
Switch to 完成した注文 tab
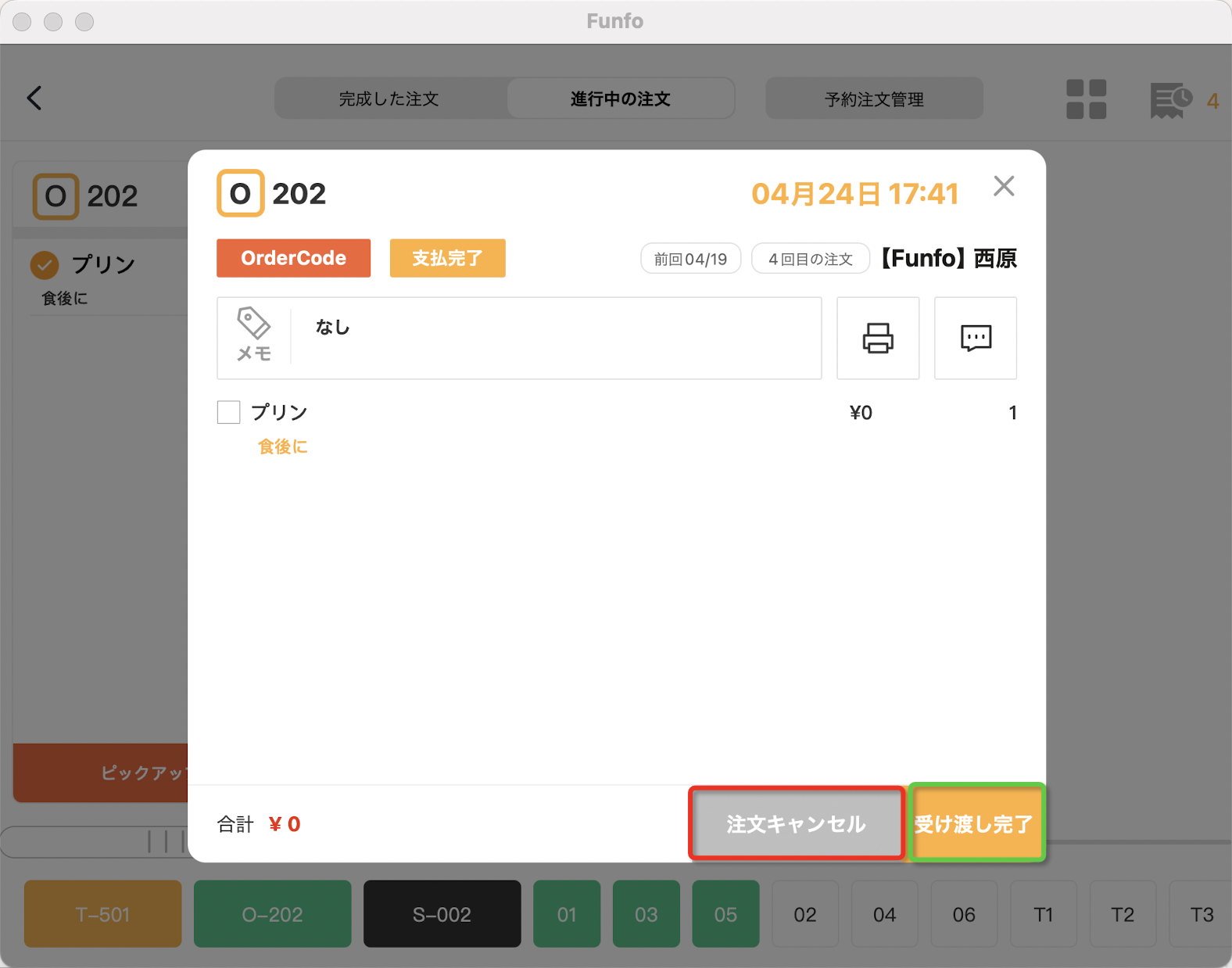pyautogui.click(x=389, y=99)
